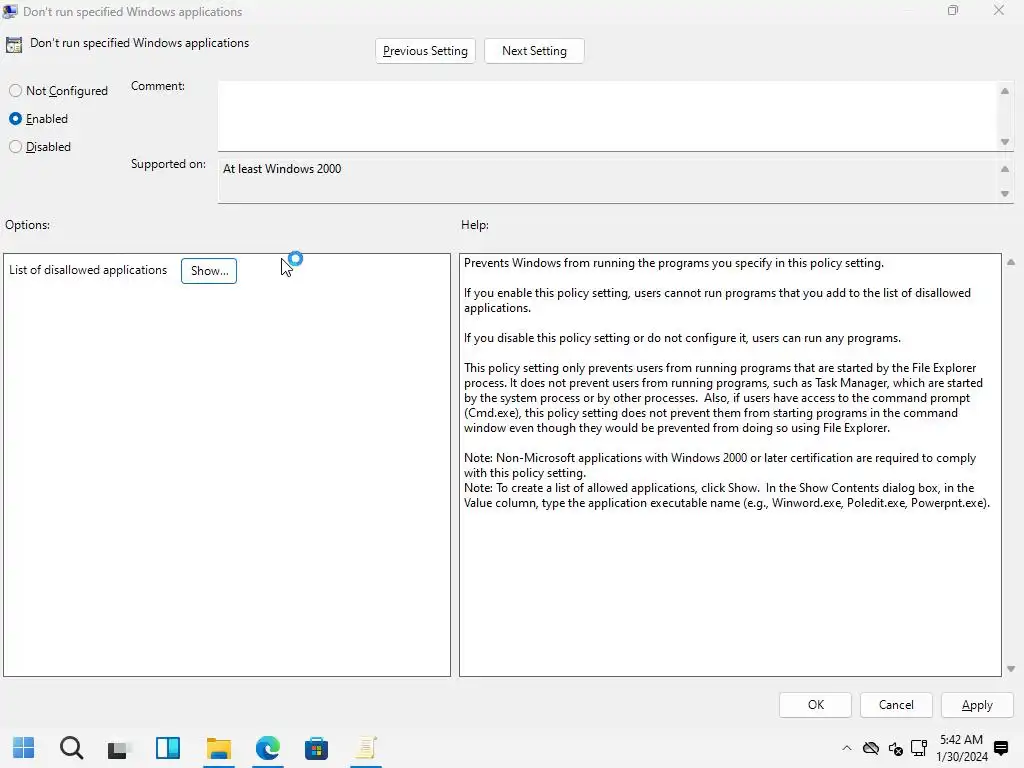Apply the policy setting

(977, 705)
